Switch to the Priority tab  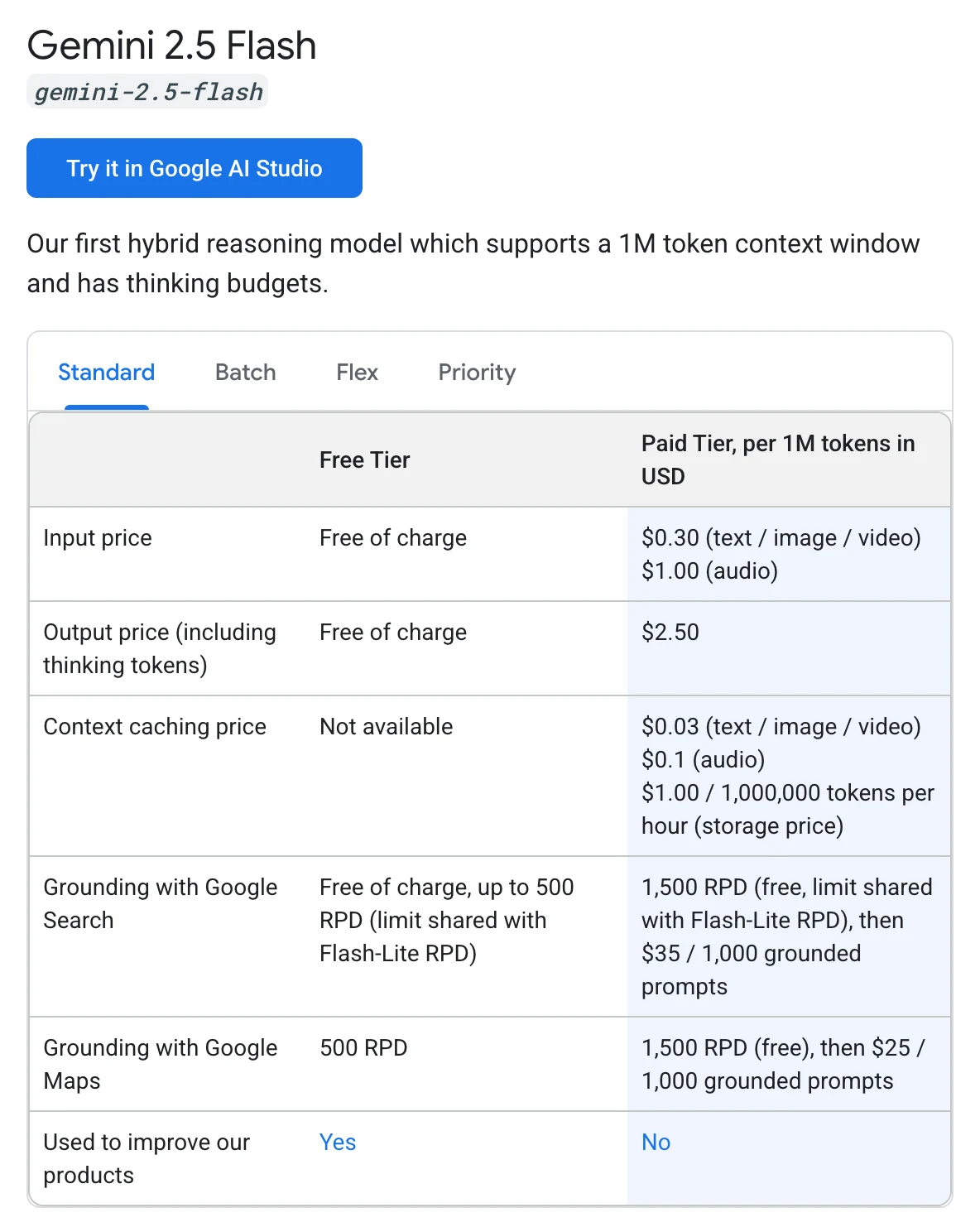tap(478, 373)
